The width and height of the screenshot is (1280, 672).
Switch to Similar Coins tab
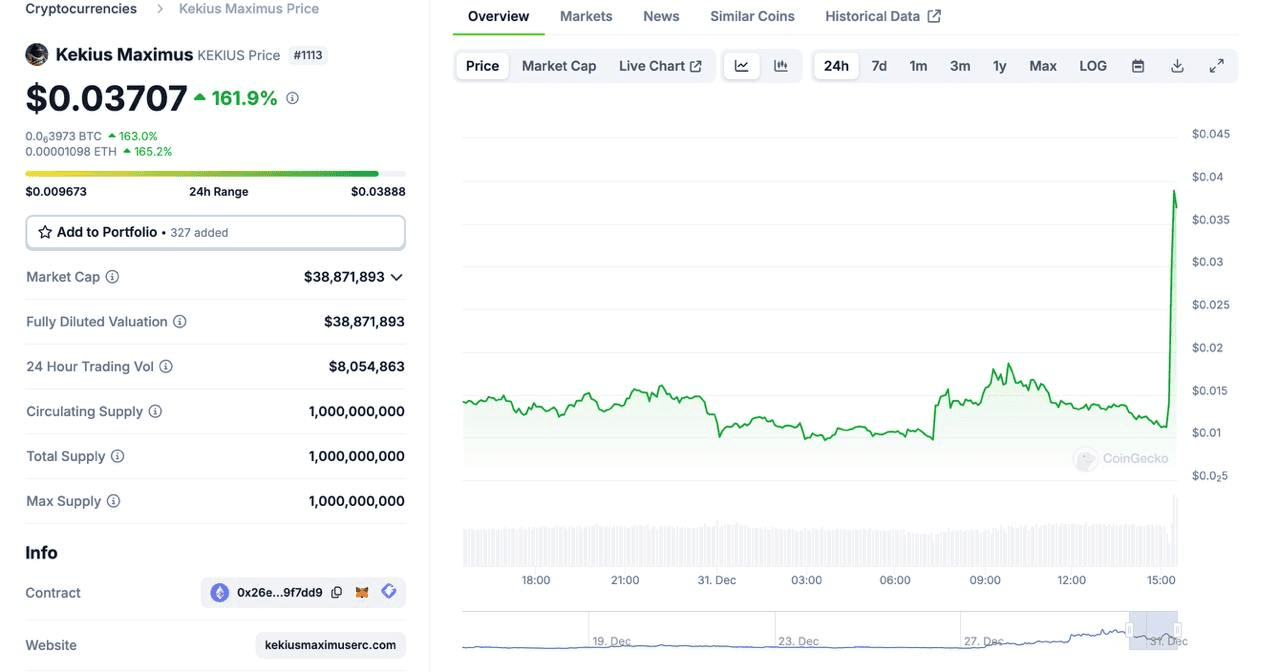tap(752, 16)
